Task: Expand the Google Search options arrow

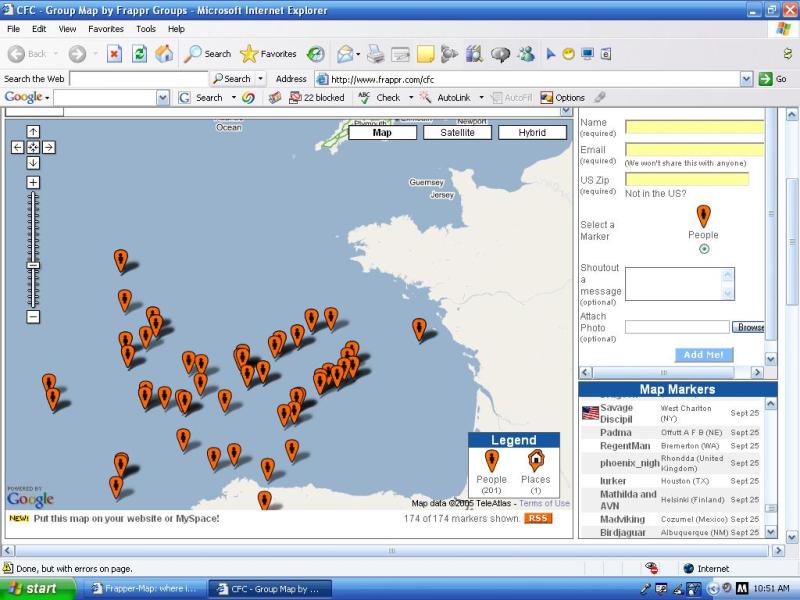Action: (x=234, y=97)
